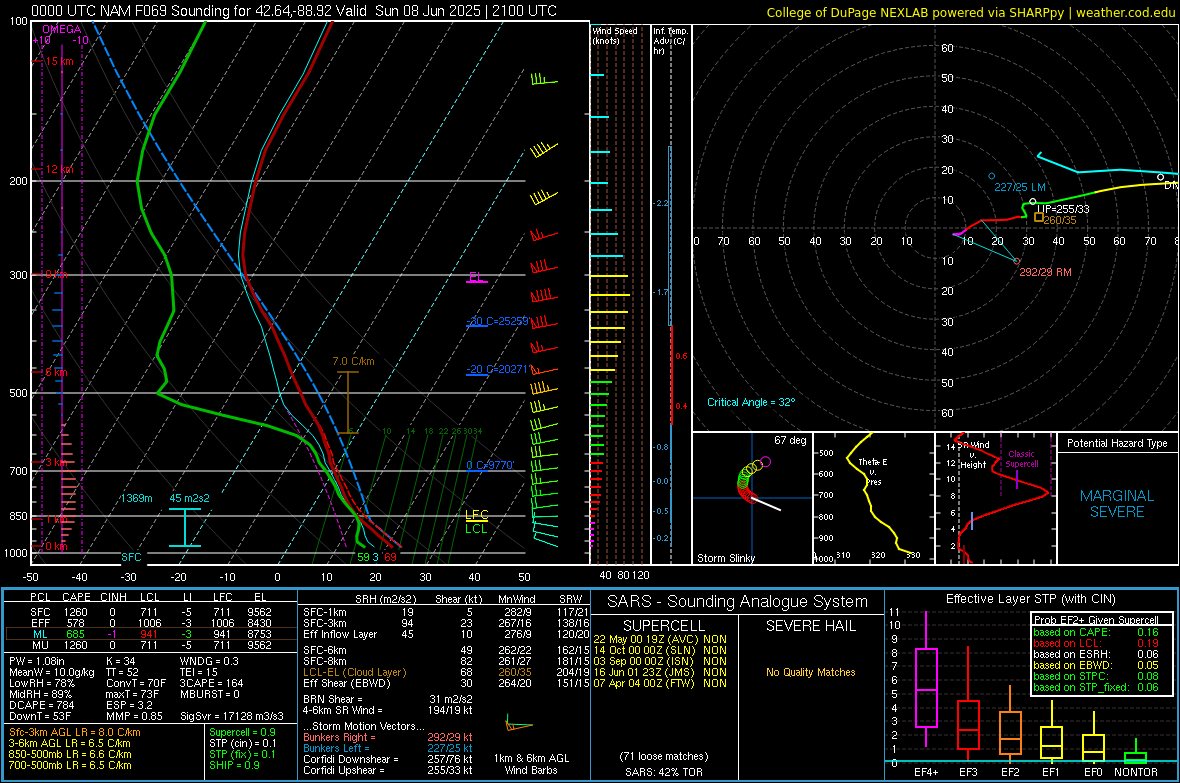This screenshot has height=783, width=1180.
Task: Click the blue 'Bunkers Left = 227/25 kt' line
Action: point(388,748)
